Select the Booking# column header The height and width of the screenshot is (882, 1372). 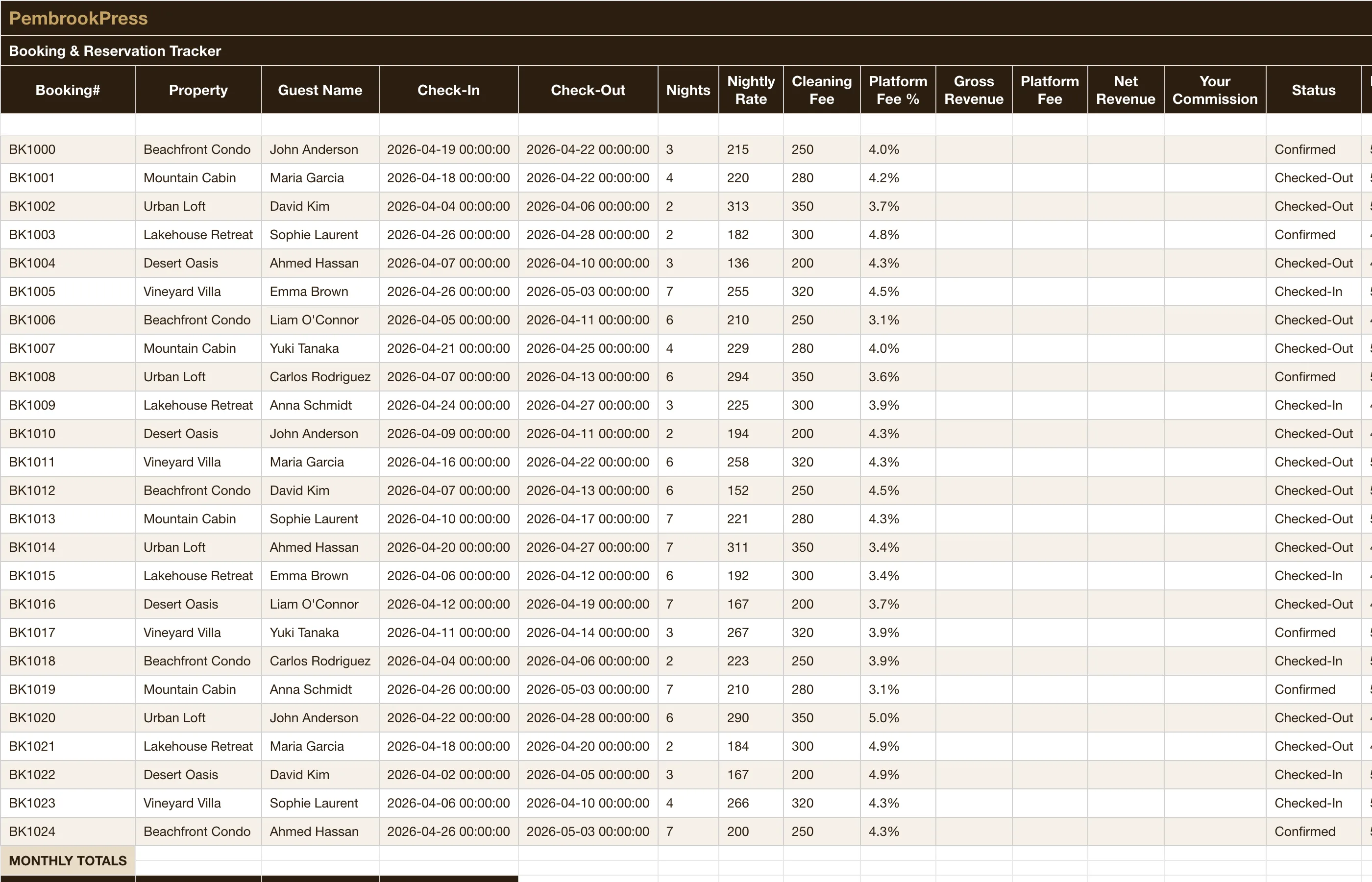pos(68,90)
